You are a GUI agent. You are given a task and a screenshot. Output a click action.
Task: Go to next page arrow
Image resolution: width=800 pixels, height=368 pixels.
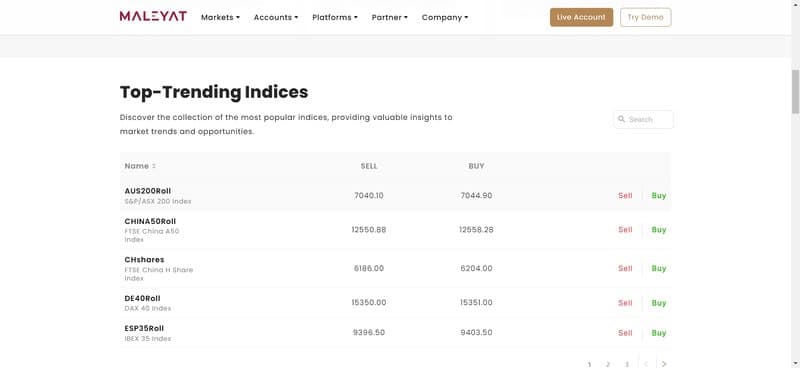[664, 364]
